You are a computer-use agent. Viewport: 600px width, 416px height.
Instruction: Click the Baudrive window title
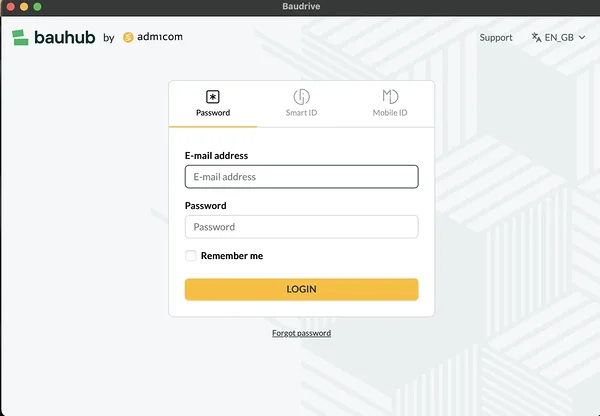coord(300,7)
